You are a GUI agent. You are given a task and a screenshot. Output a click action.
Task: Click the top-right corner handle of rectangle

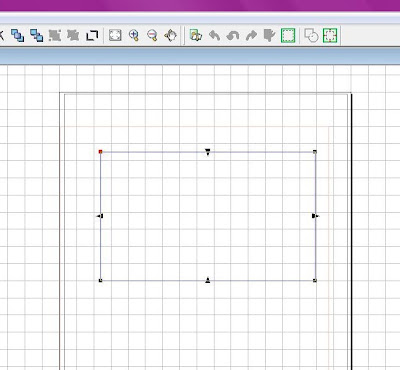coord(315,152)
